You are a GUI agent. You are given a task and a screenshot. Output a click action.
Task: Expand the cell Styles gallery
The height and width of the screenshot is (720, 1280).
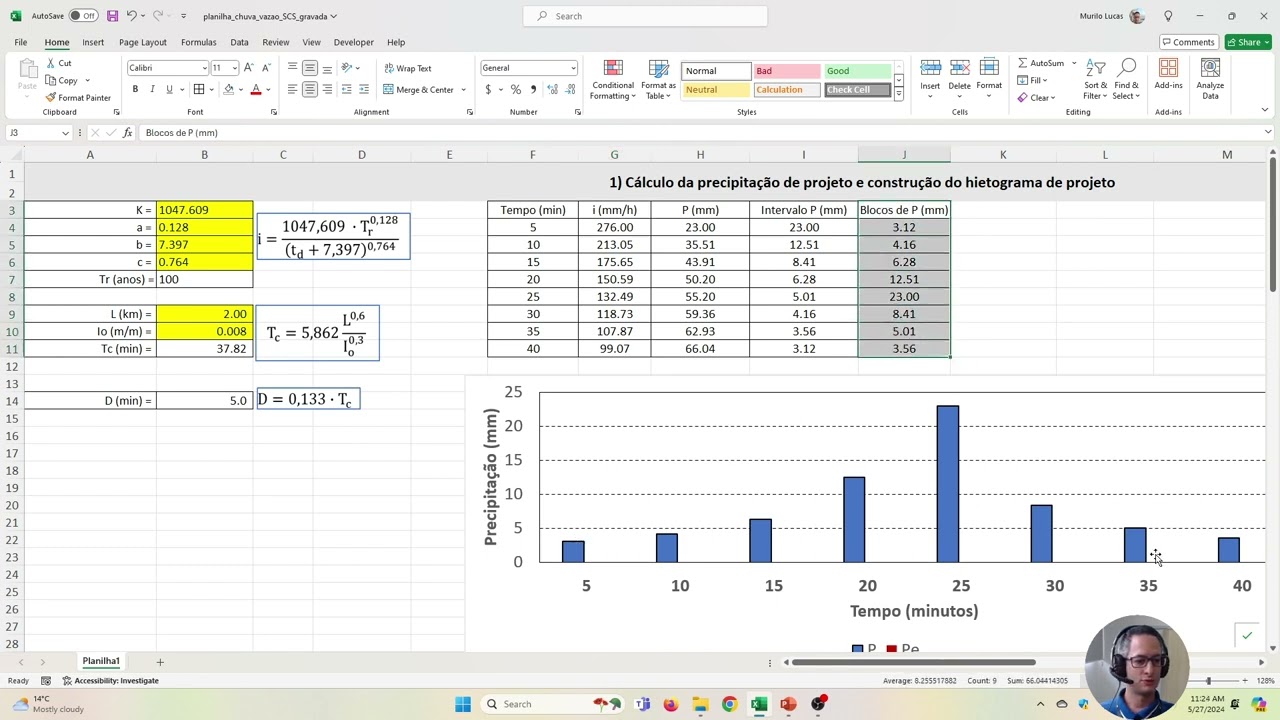(898, 94)
